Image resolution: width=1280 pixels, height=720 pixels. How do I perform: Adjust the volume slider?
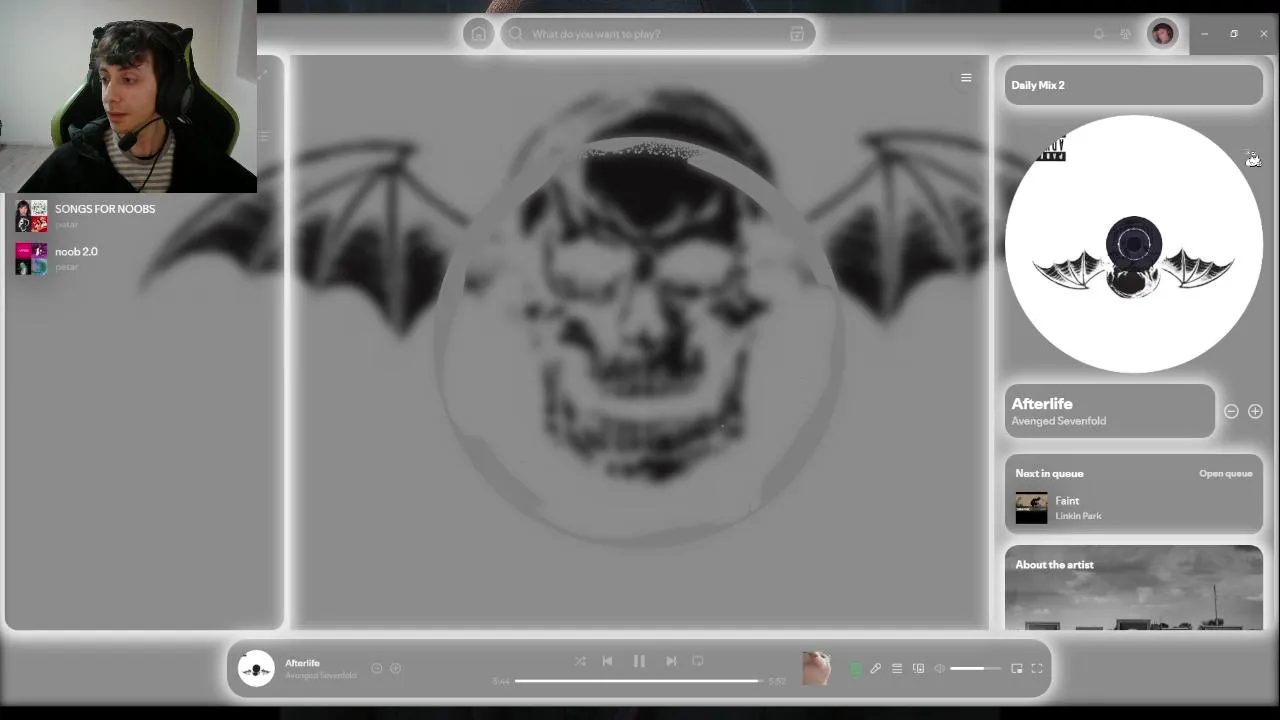click(x=975, y=669)
